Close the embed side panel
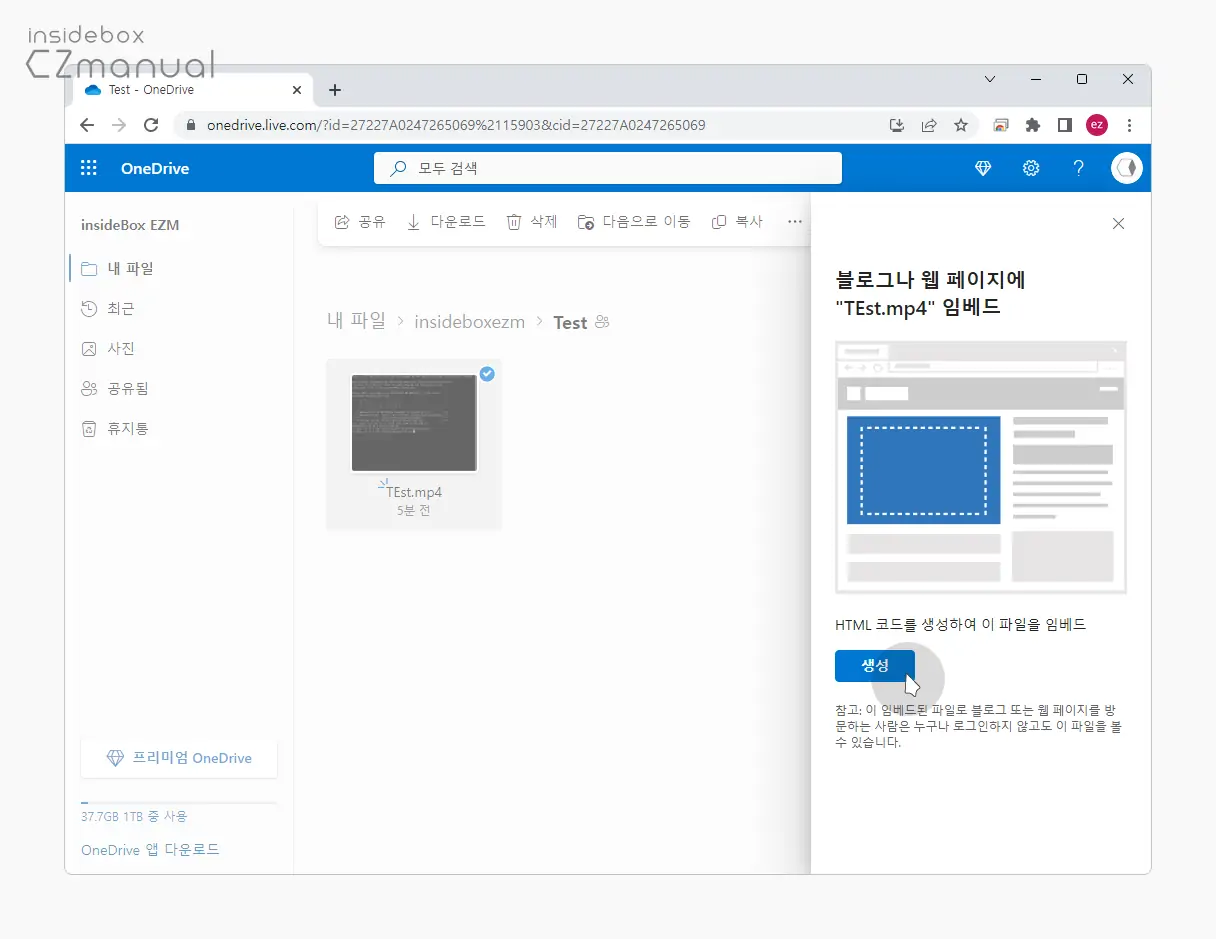Viewport: 1216px width, 939px height. [x=1118, y=224]
